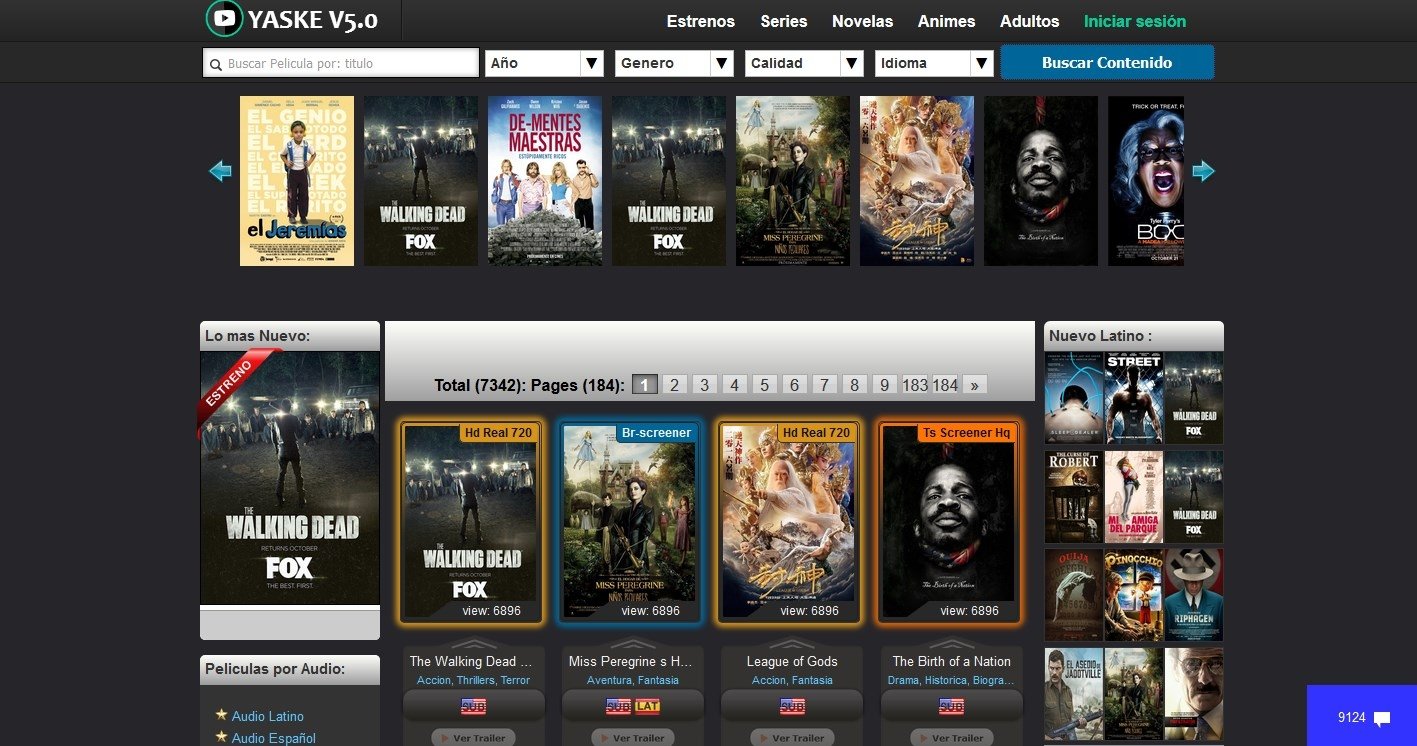This screenshot has height=746, width=1417.
Task: Click SUB flag icon under The Walking Dead
Action: [473, 707]
